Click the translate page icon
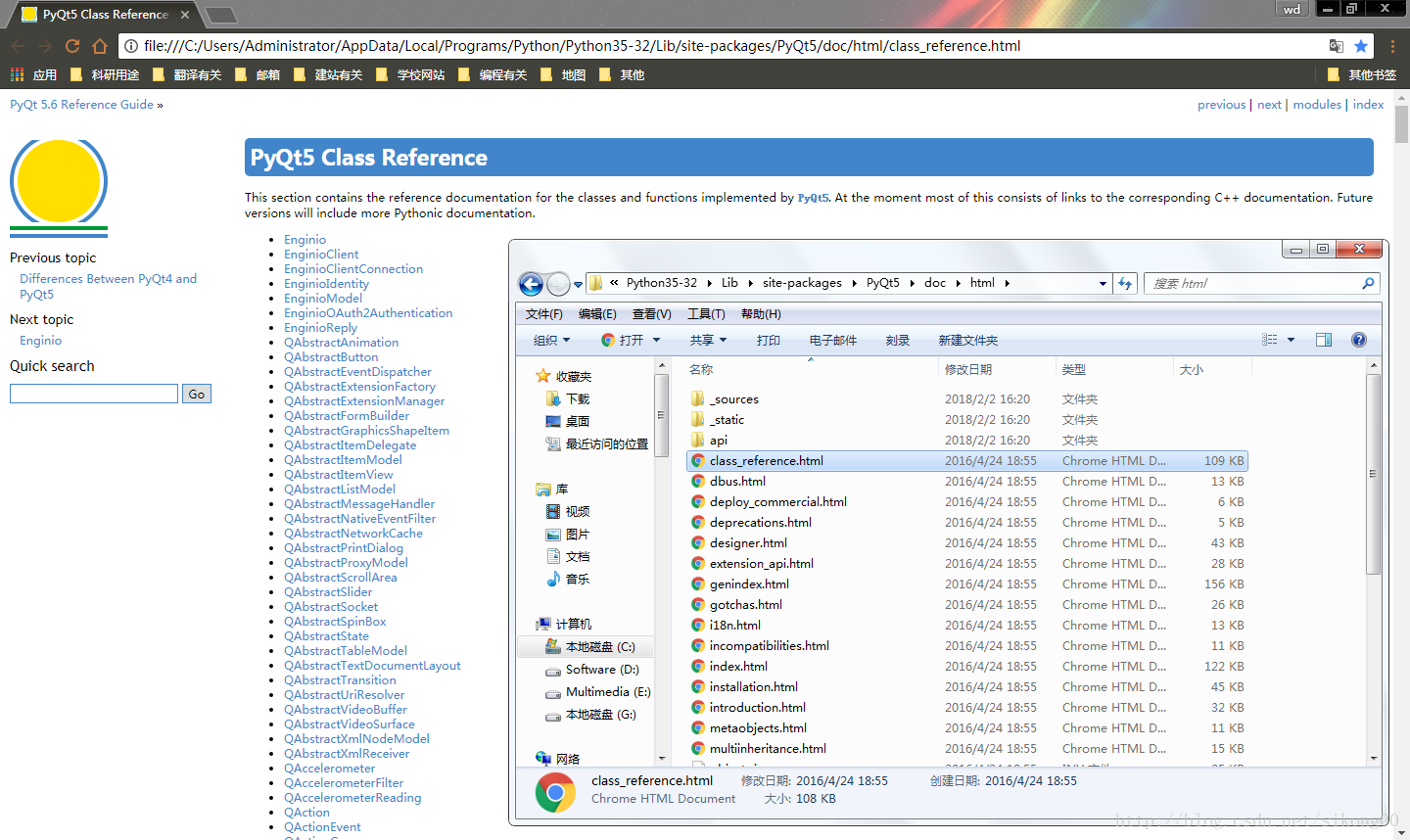Image resolution: width=1410 pixels, height=840 pixels. coord(1336,46)
